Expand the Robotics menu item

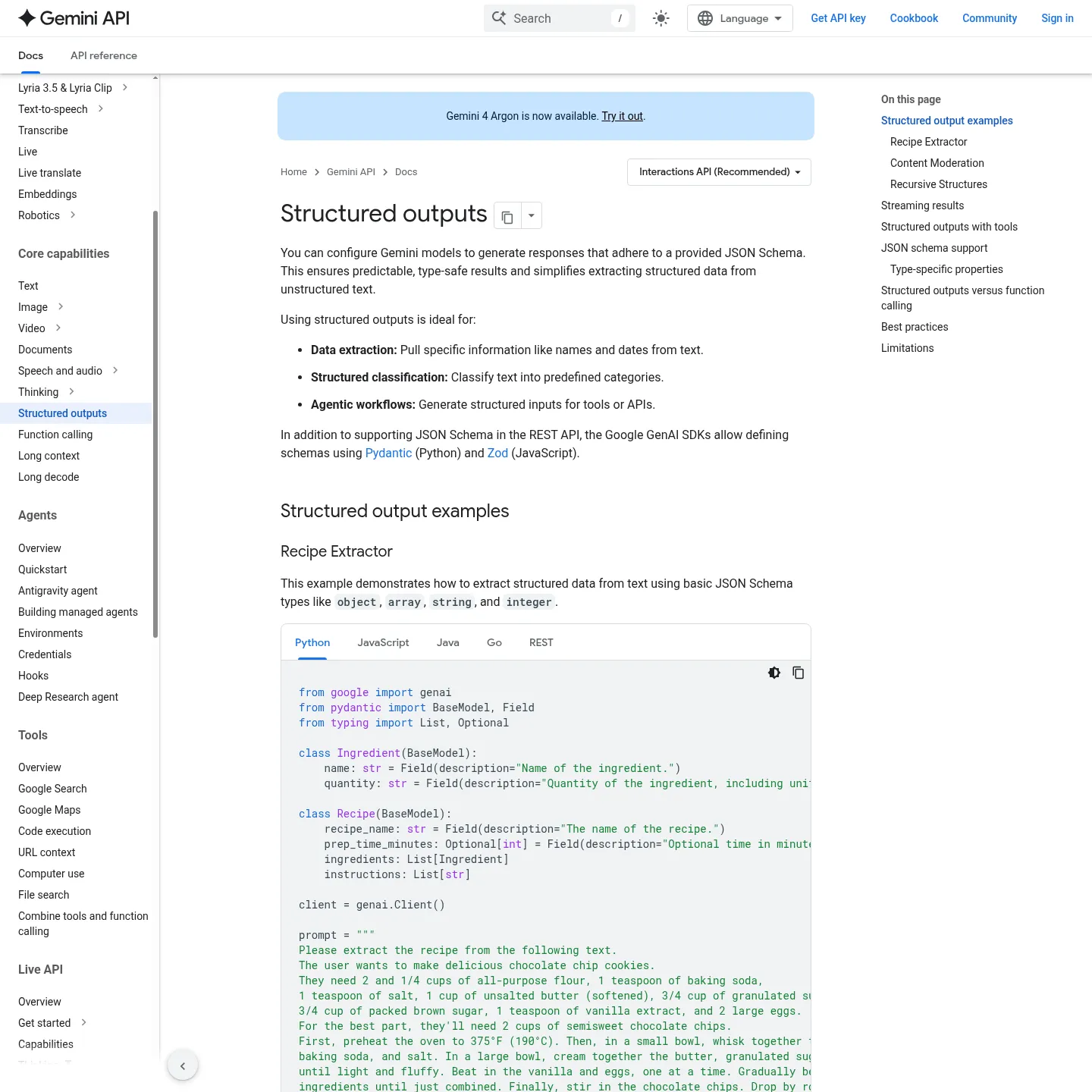[x=73, y=215]
